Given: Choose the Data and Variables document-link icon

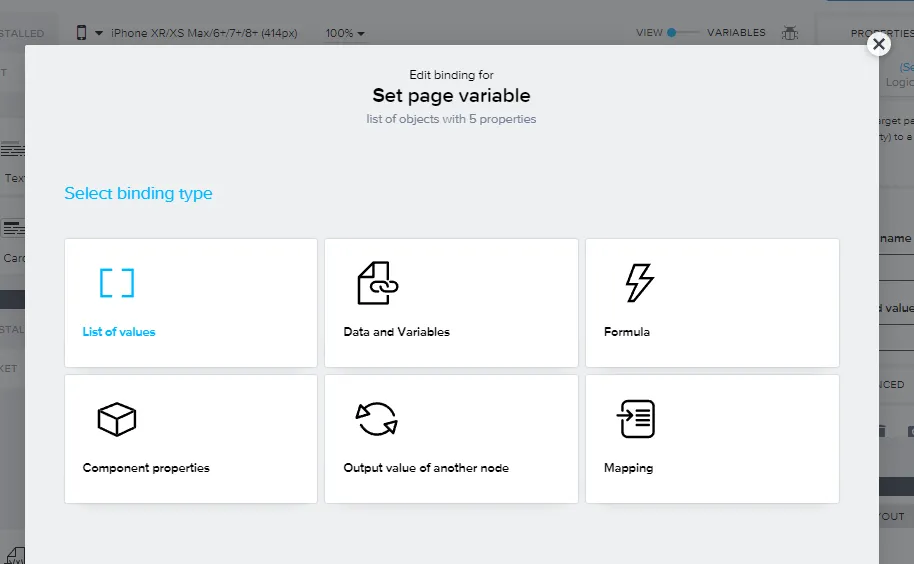Looking at the screenshot, I should pos(377,283).
